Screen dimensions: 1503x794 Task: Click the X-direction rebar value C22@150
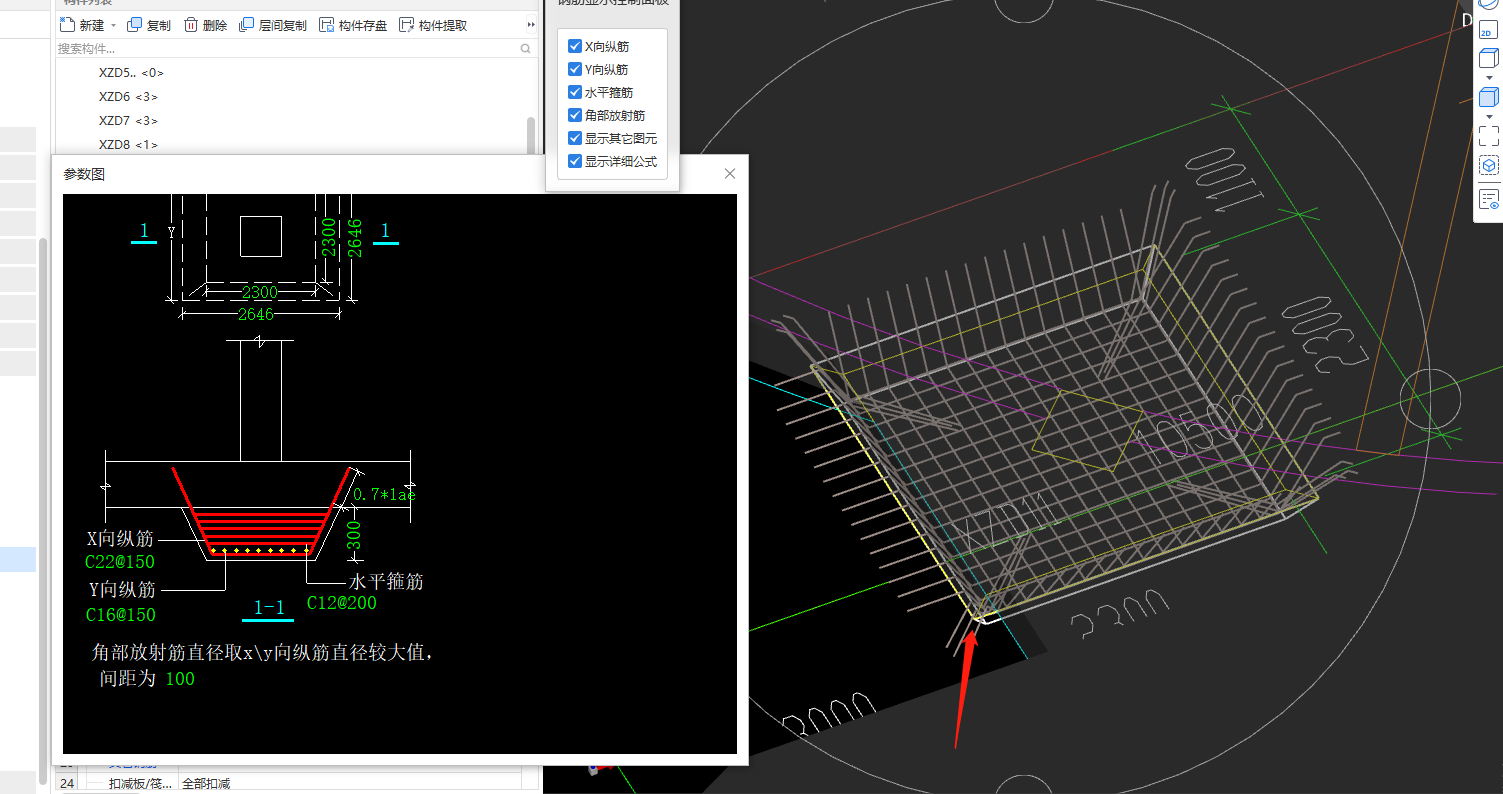(x=120, y=563)
